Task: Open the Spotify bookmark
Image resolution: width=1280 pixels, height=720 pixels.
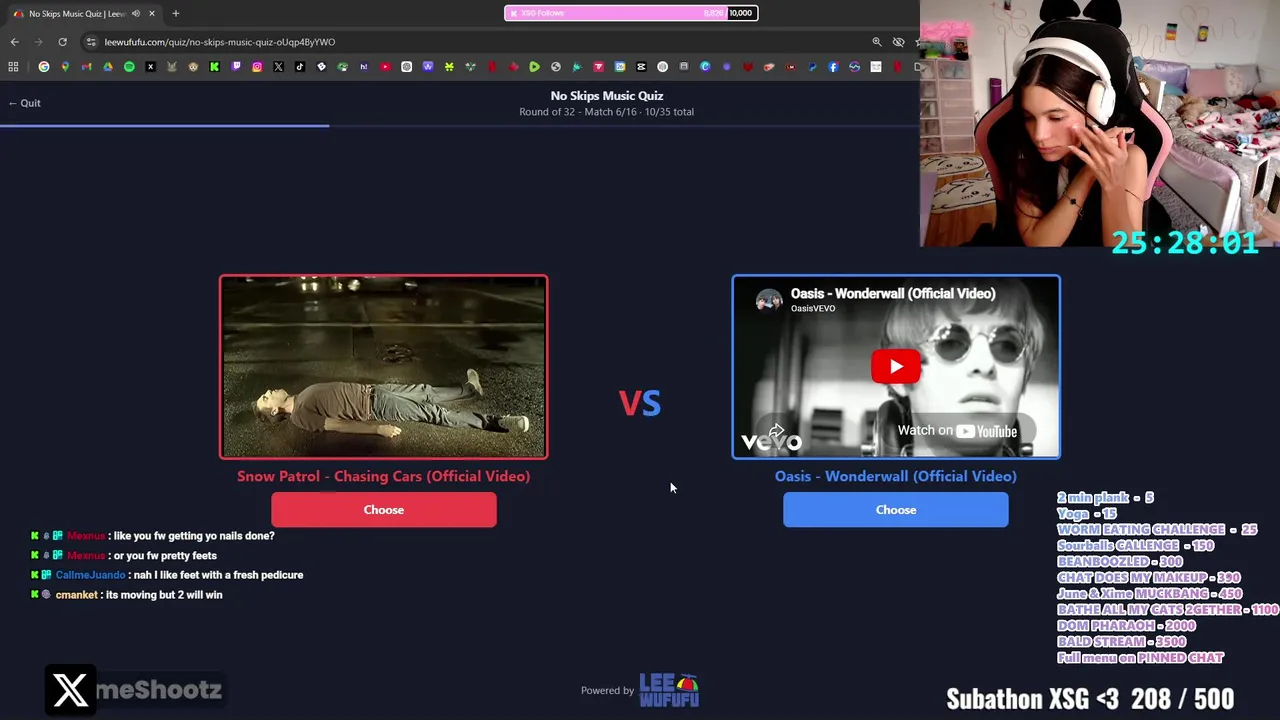Action: [x=129, y=67]
